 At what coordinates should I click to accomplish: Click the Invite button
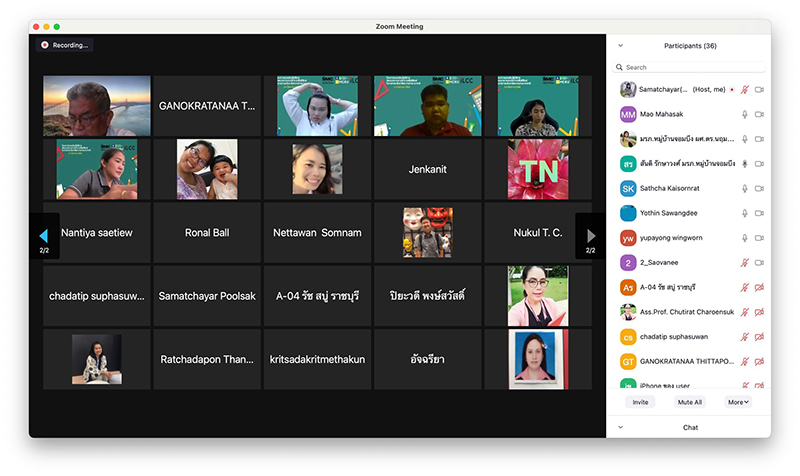tap(640, 402)
